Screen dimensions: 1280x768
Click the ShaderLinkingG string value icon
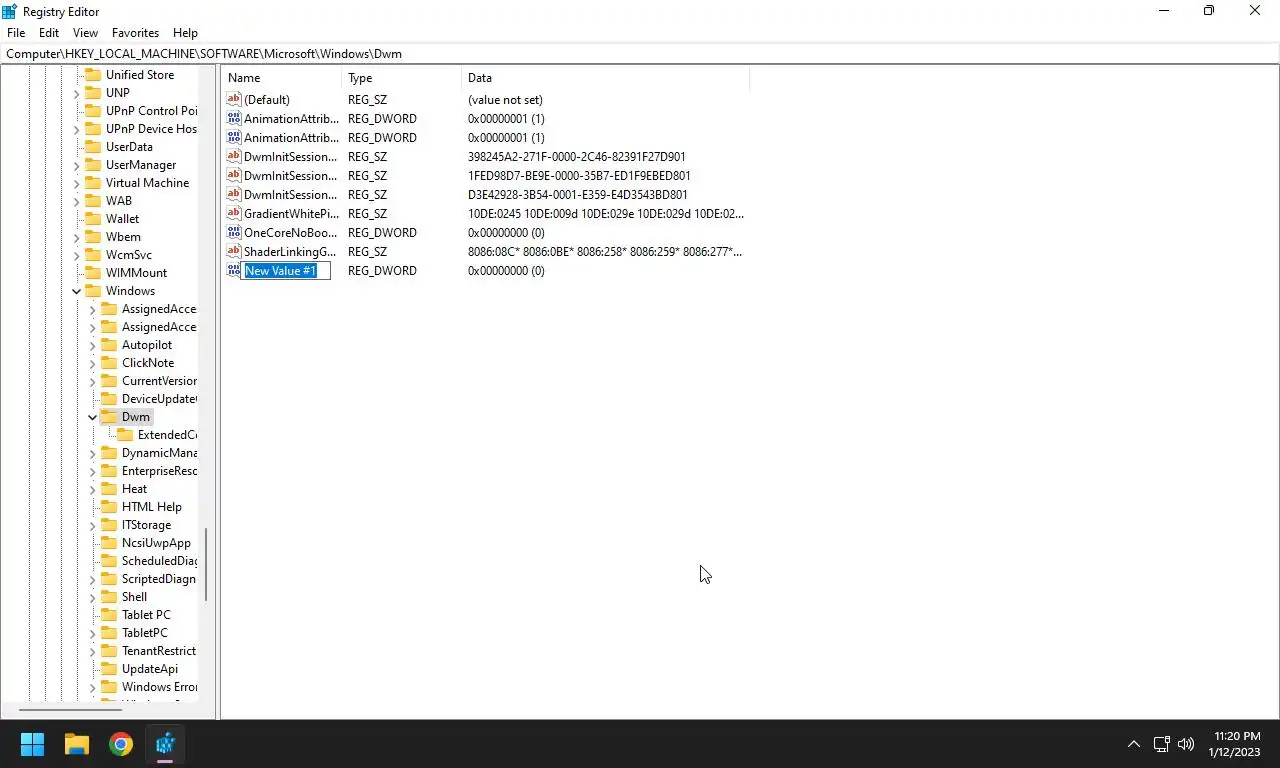[x=234, y=251]
